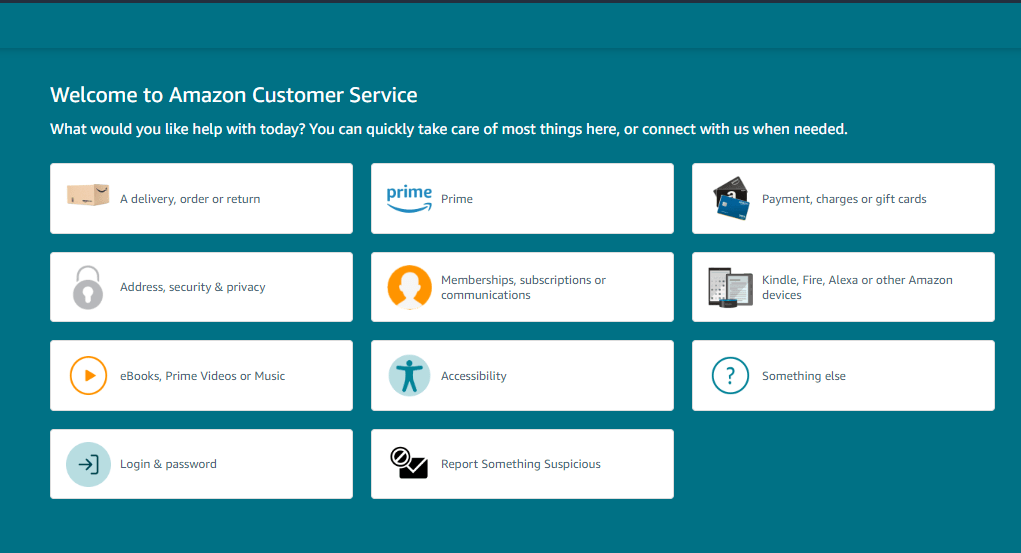Select the Prime text label
This screenshot has width=1021, height=553.
457,199
